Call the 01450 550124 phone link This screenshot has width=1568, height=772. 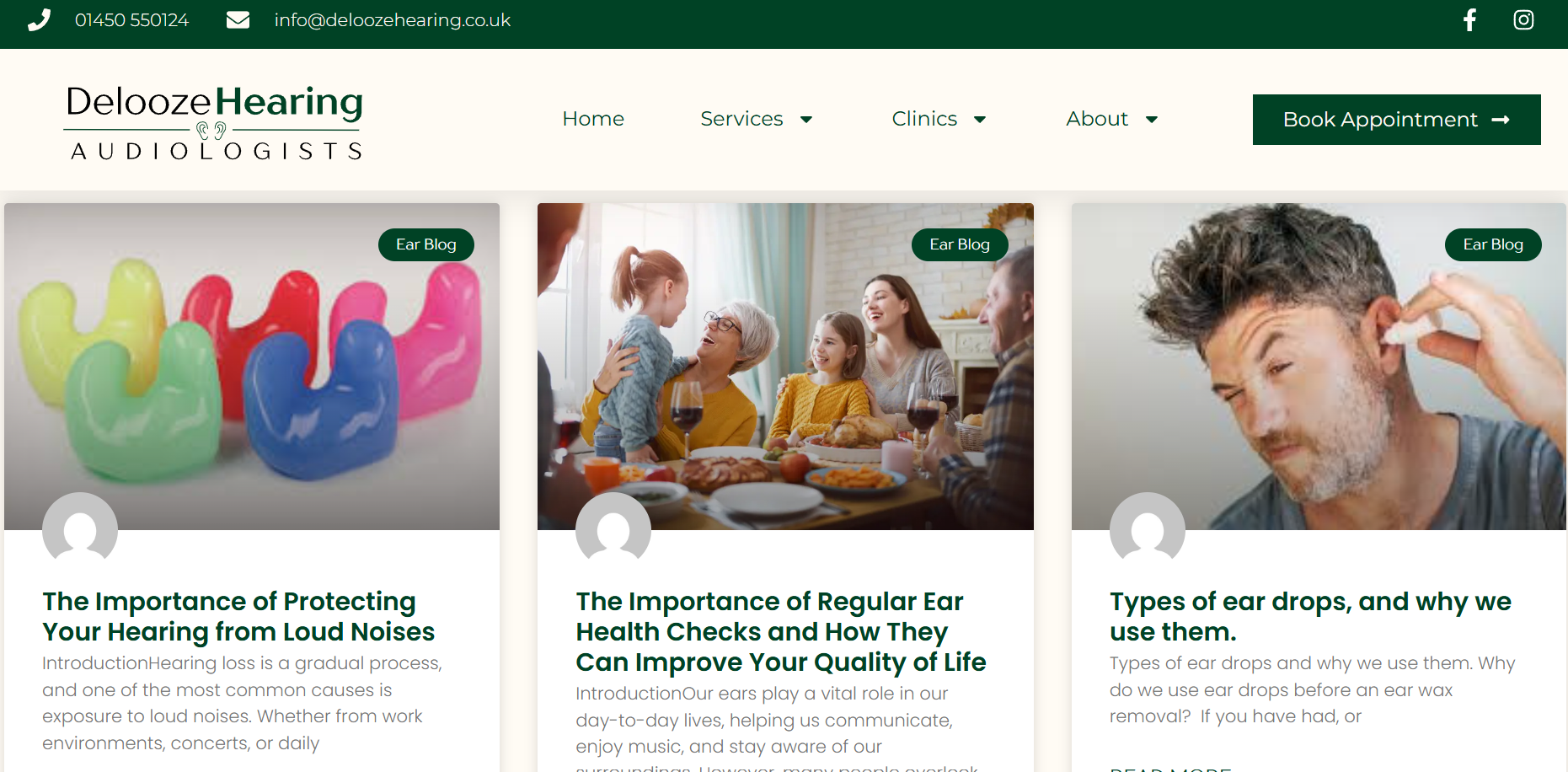(x=131, y=20)
